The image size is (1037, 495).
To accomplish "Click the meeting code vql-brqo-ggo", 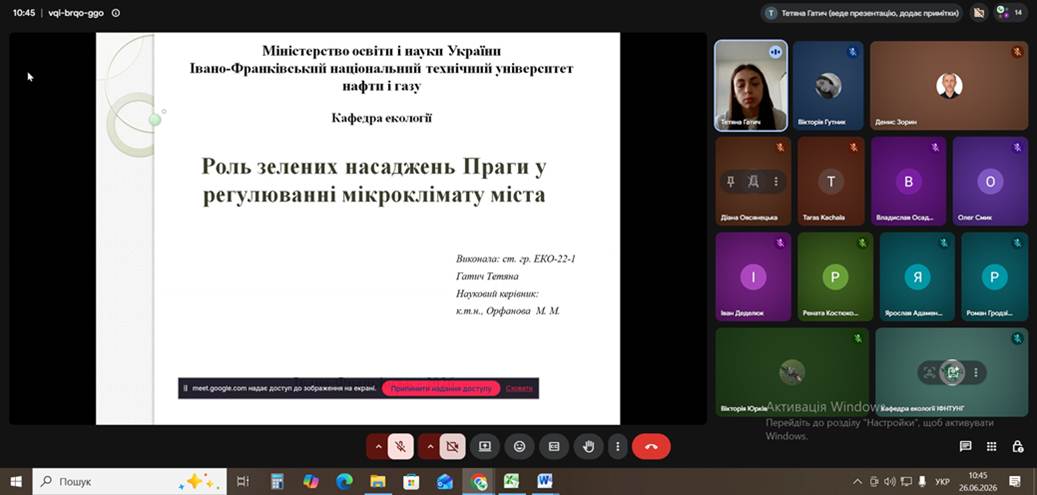I will pyautogui.click(x=76, y=13).
